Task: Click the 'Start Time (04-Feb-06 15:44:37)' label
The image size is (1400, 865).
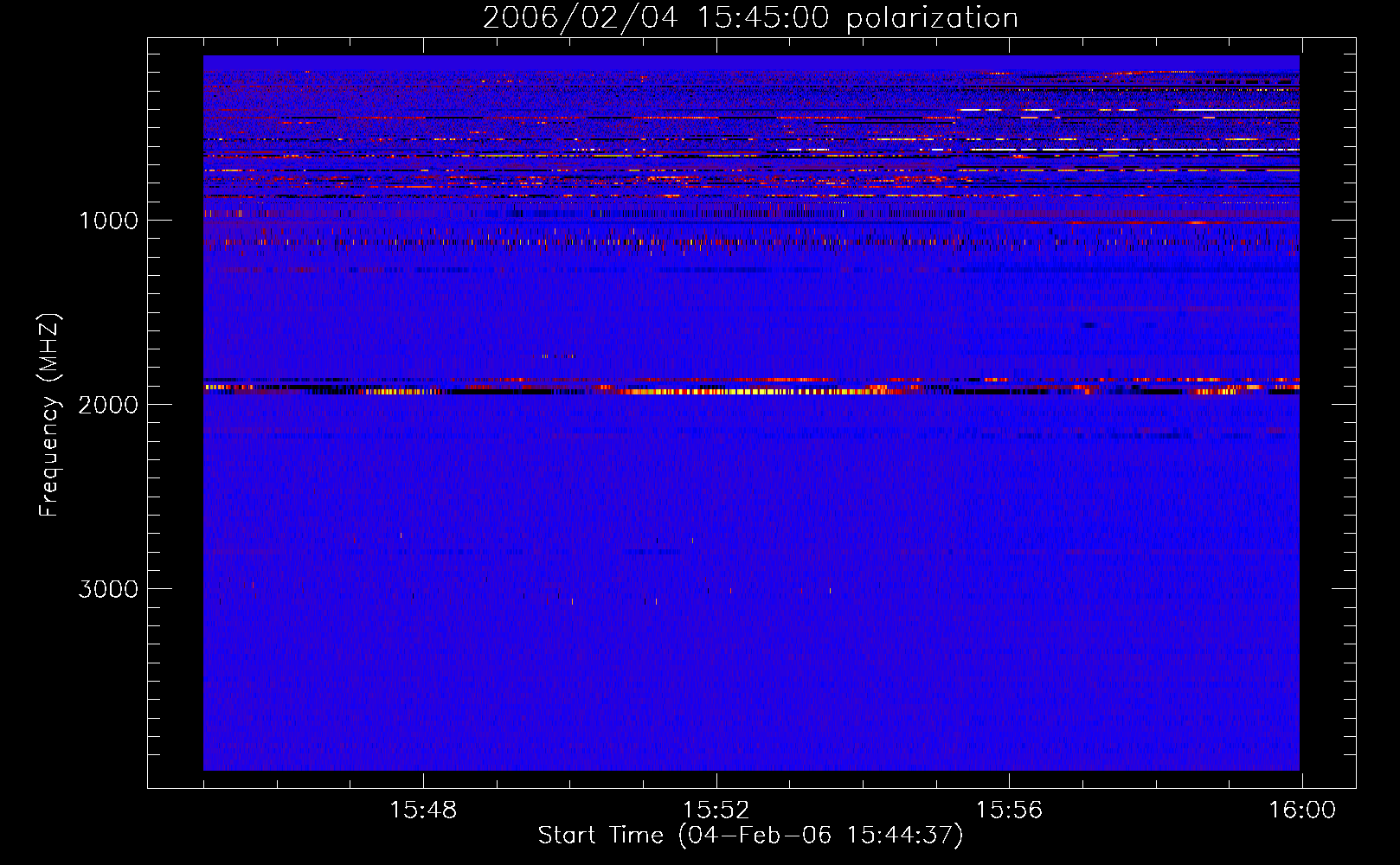Action: click(x=750, y=836)
